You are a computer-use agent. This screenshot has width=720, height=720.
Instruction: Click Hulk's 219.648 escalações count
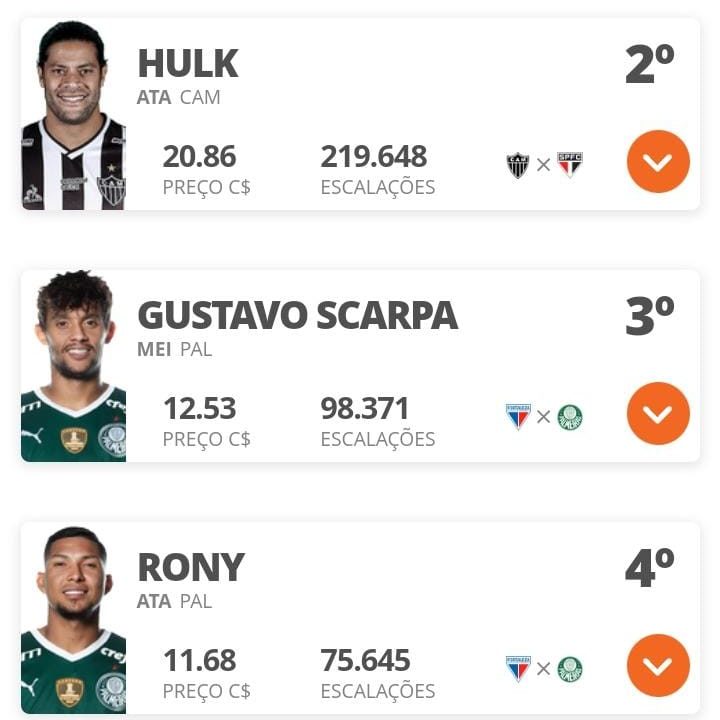click(374, 157)
